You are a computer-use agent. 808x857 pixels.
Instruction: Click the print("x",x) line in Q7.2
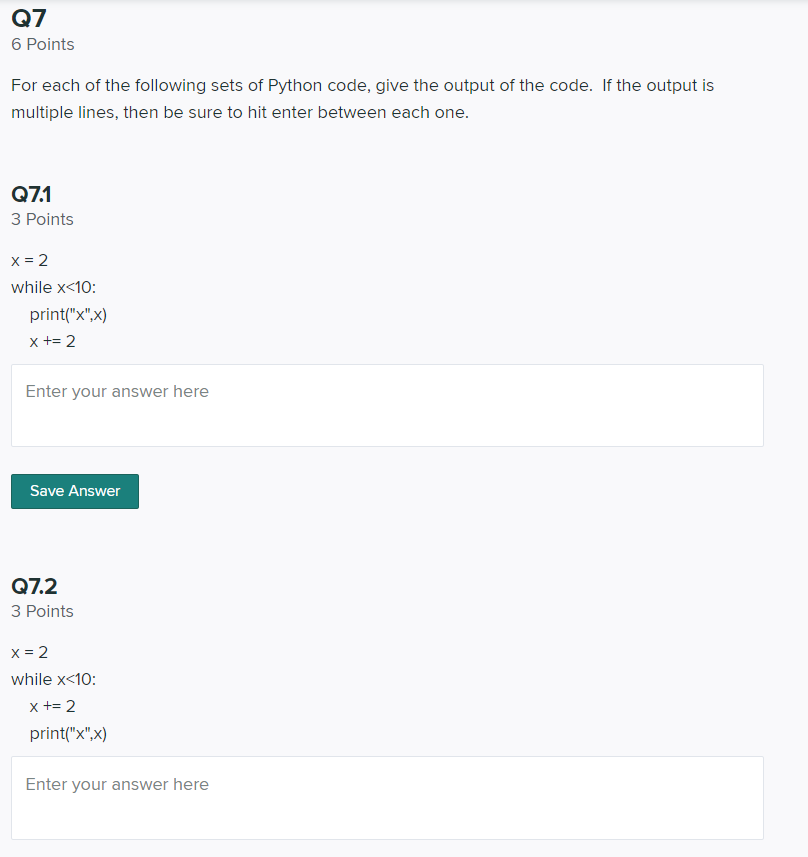67,733
